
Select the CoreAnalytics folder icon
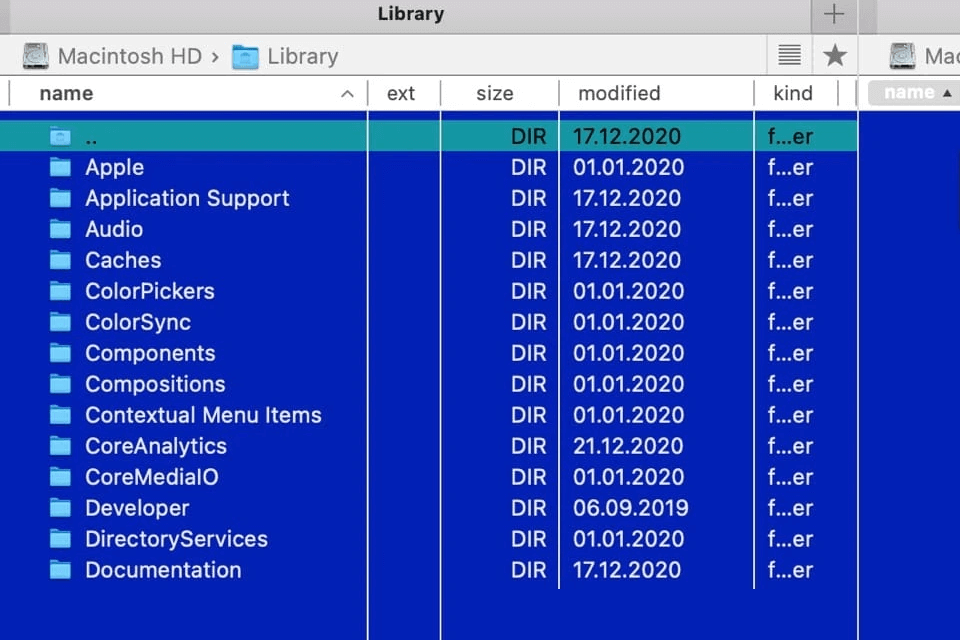(60, 446)
